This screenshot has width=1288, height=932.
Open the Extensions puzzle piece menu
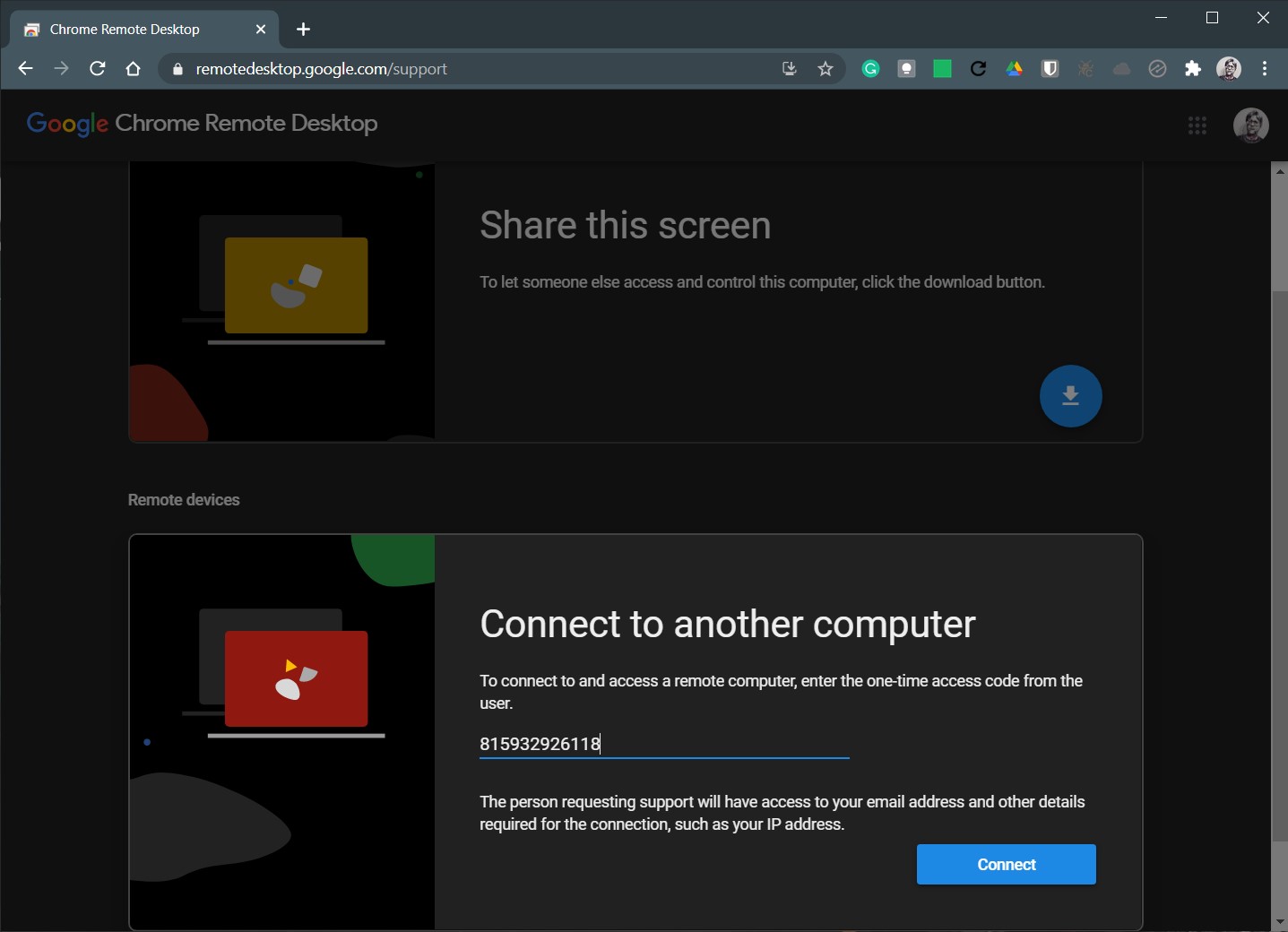click(x=1193, y=69)
